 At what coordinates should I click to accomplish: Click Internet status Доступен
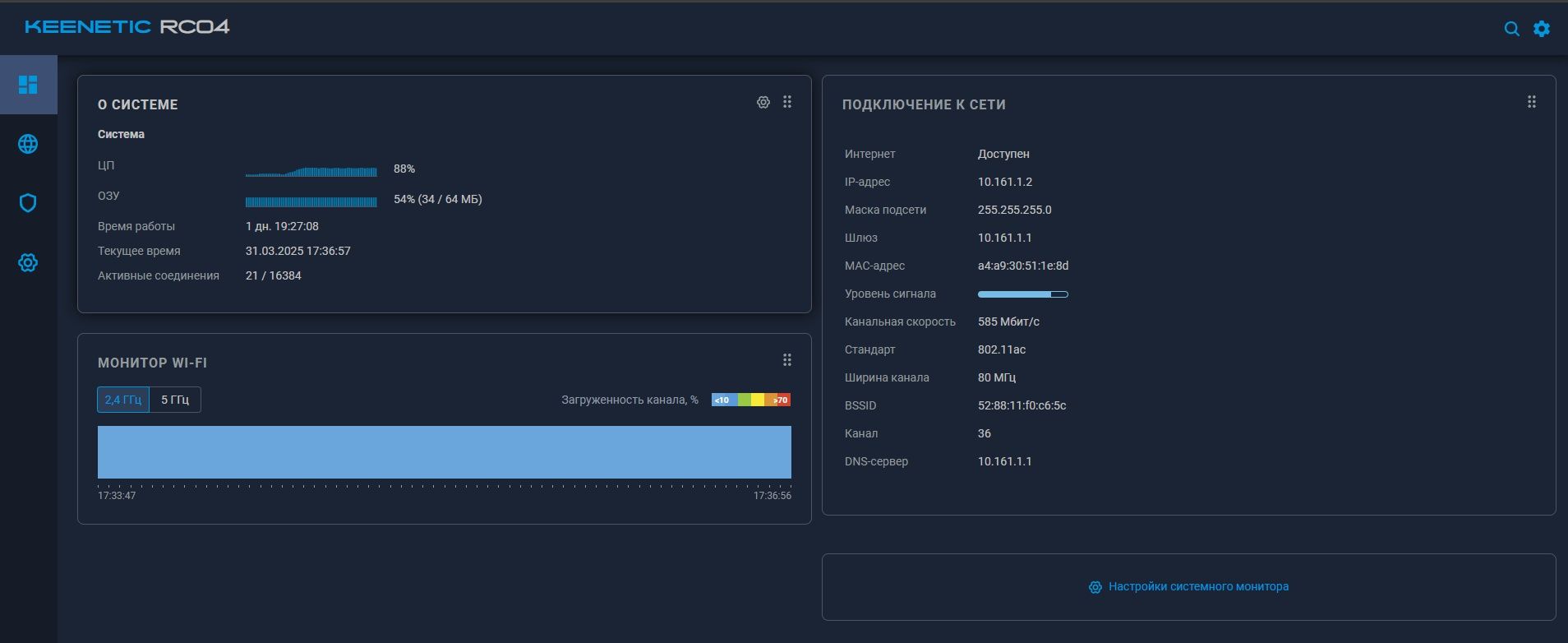1003,154
